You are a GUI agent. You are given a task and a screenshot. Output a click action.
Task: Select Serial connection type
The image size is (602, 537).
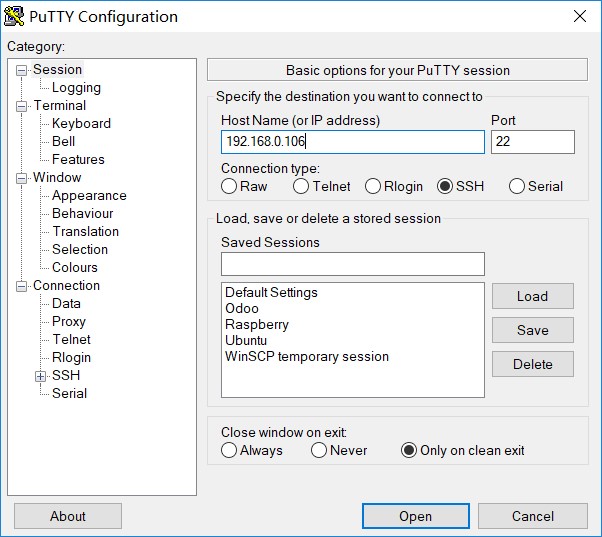click(x=517, y=186)
